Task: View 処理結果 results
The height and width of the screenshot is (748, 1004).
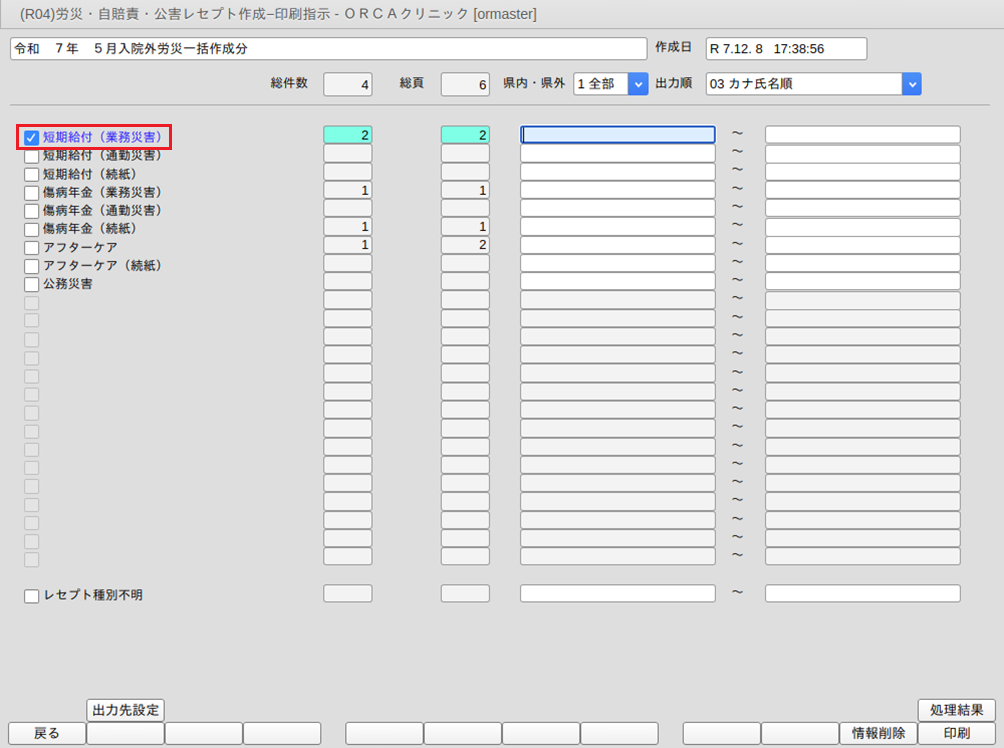Action: [x=956, y=710]
